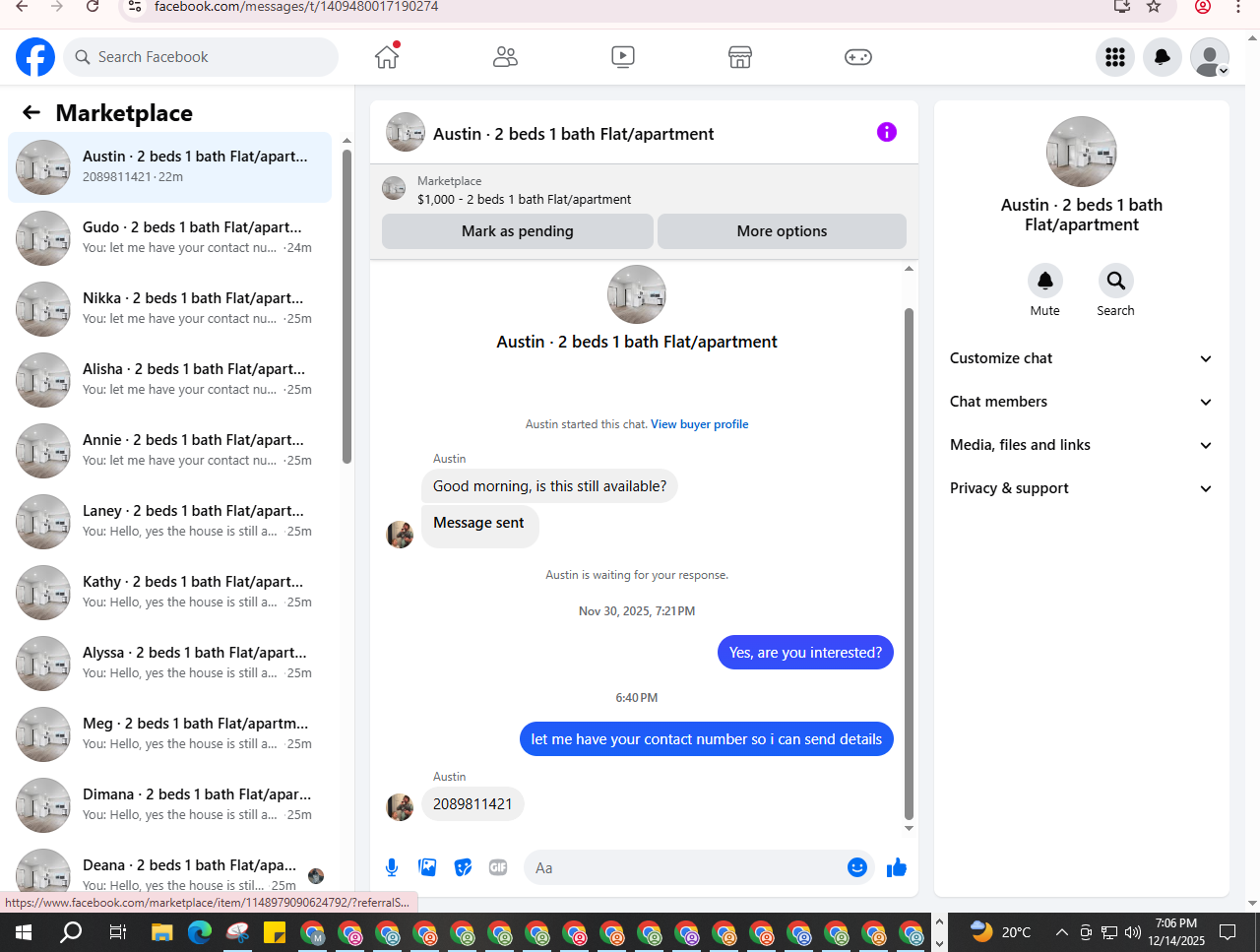Click the $1,000 listing title in header
The image size is (1260, 952).
(x=525, y=199)
